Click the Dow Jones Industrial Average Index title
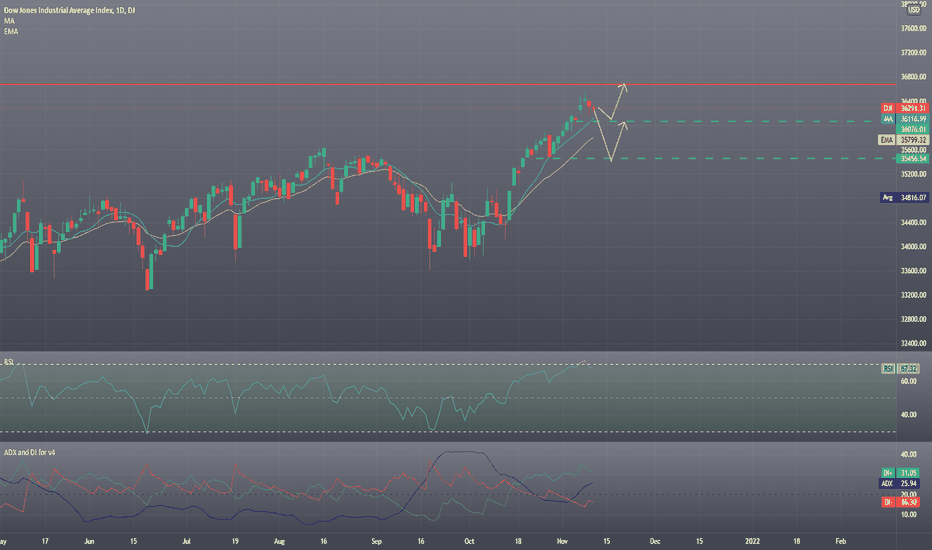This screenshot has height=550, width=932. point(70,11)
